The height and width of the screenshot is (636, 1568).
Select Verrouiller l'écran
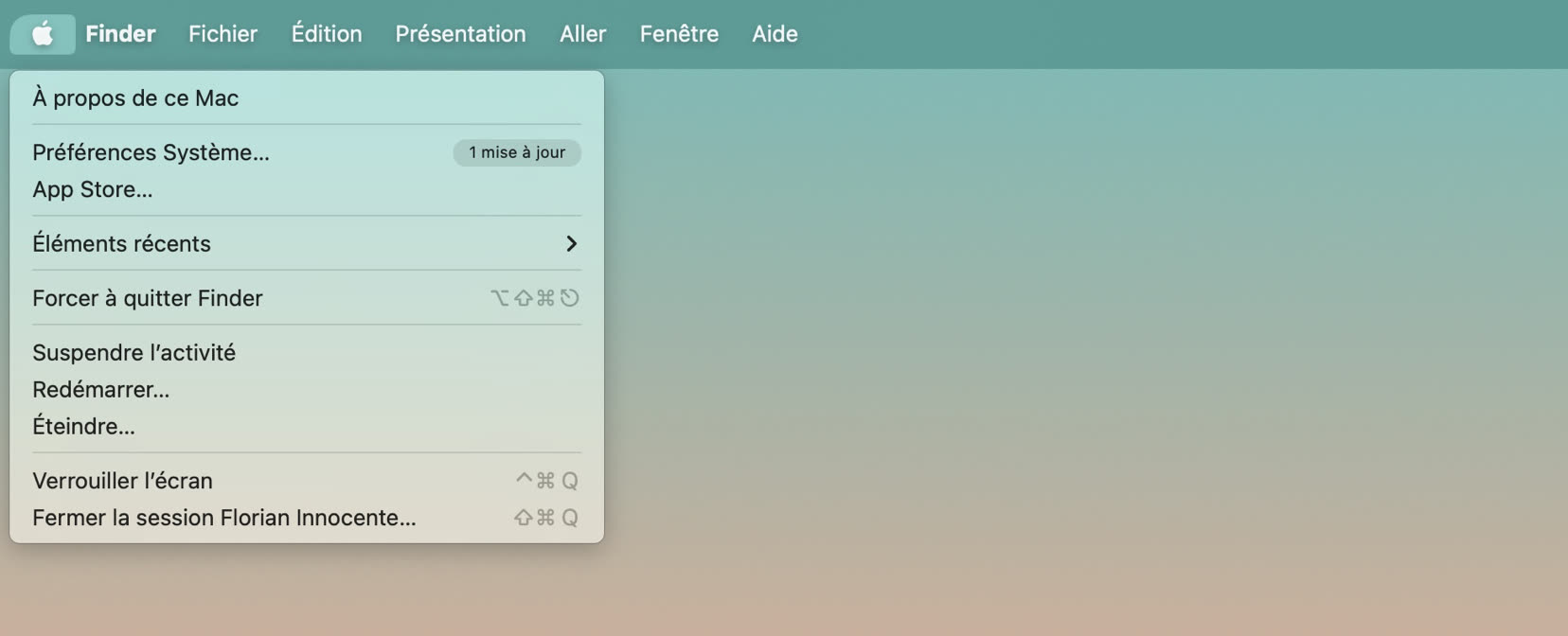pos(307,481)
